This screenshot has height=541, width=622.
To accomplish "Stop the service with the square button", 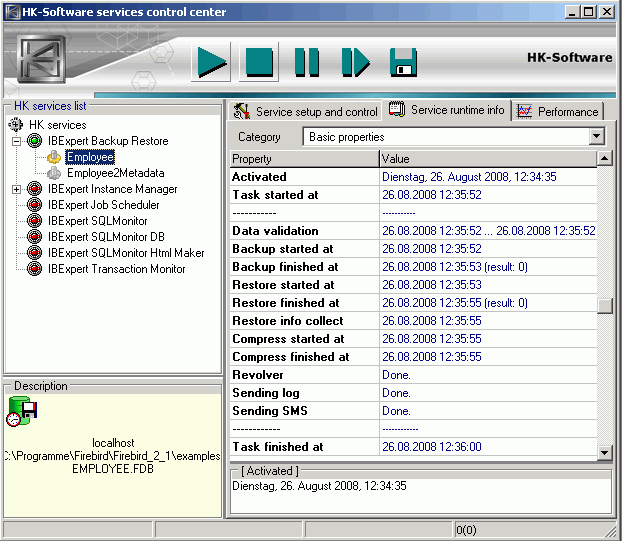I will [259, 62].
